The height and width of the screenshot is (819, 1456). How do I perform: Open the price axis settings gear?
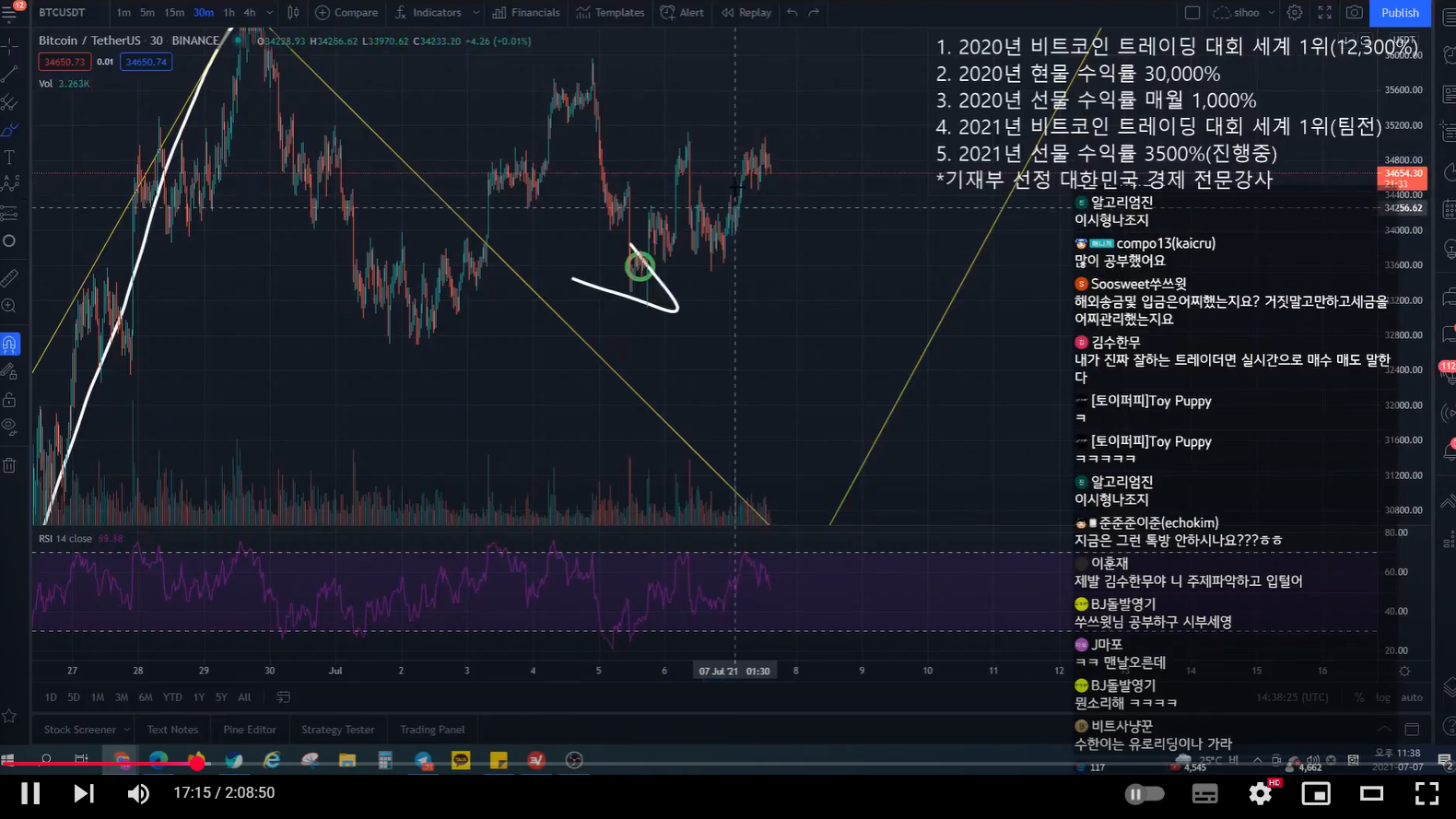1404,672
